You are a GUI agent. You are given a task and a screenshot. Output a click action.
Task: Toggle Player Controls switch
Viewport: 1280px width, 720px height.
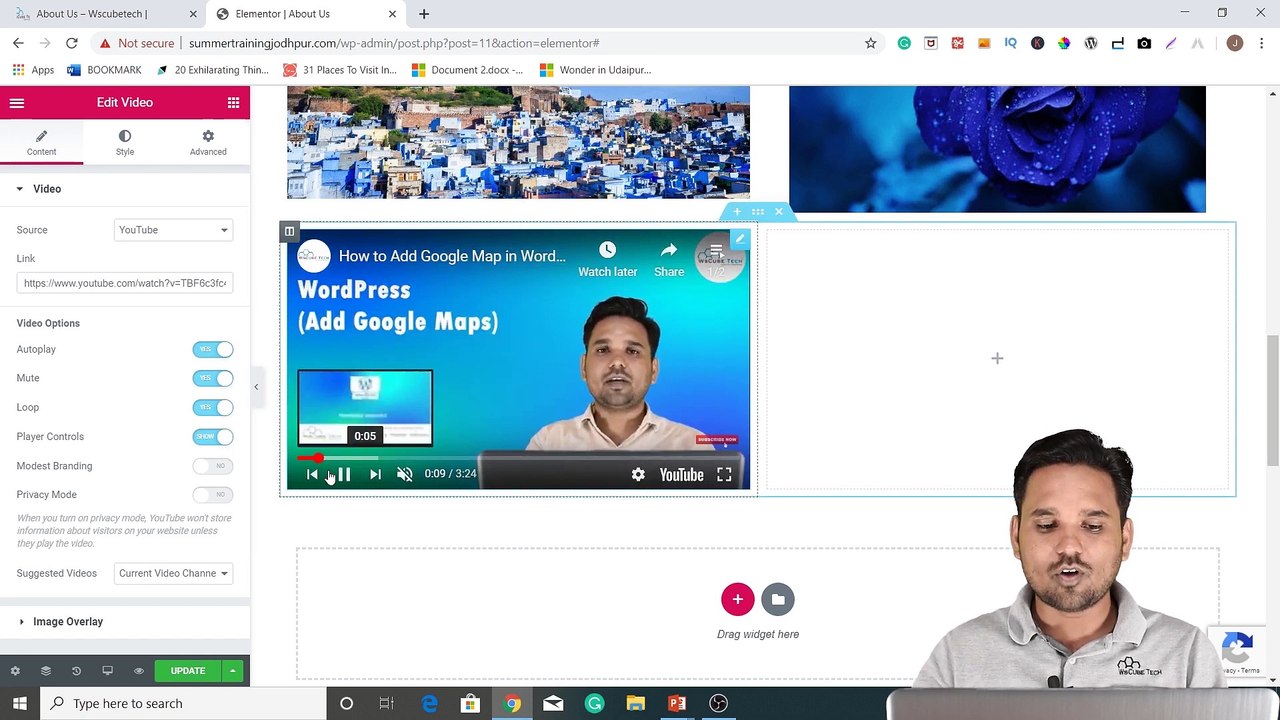(213, 436)
